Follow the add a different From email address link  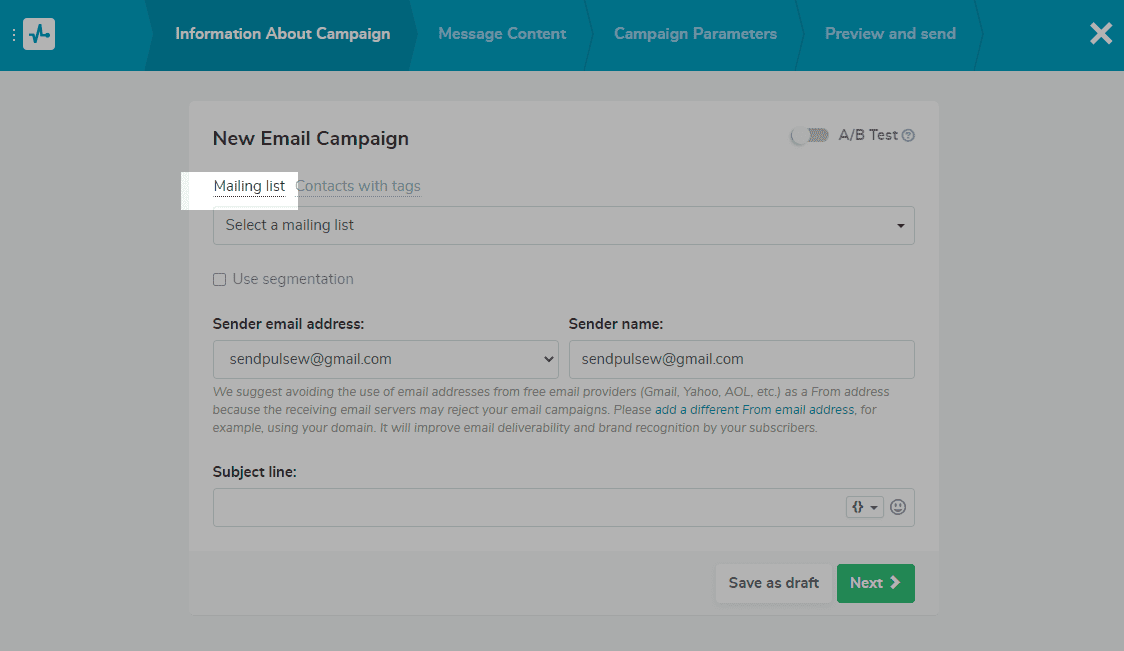click(754, 410)
